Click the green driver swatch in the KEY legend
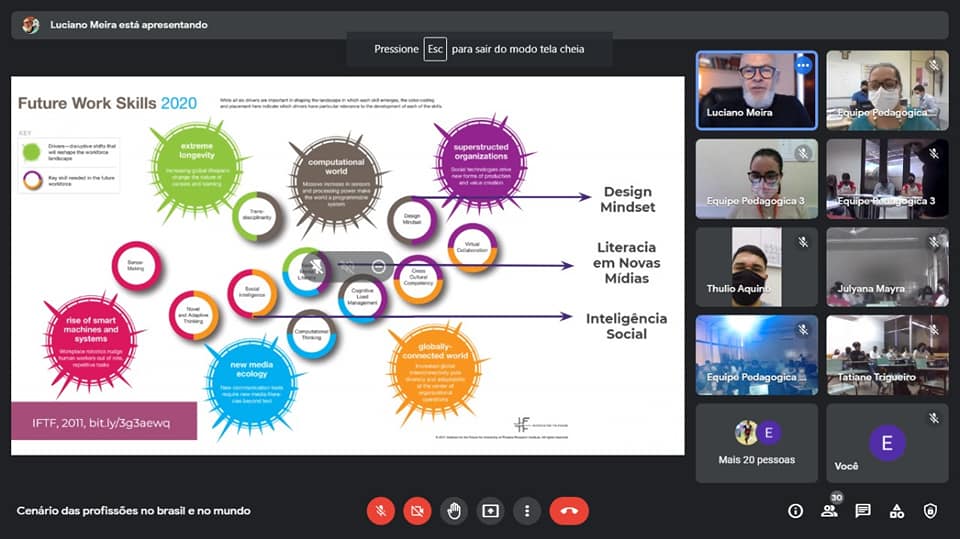This screenshot has height=539, width=960. coord(31,151)
